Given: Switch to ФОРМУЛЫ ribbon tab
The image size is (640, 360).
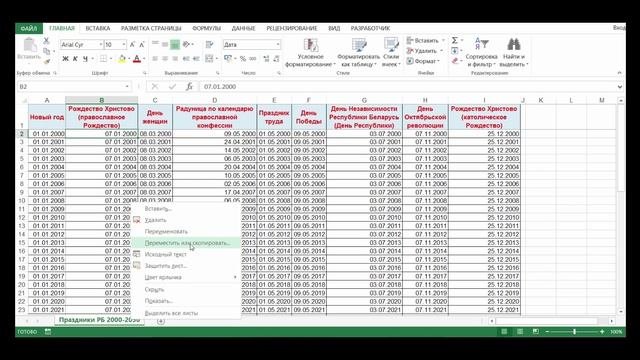Looking at the screenshot, I should pyautogui.click(x=207, y=28).
